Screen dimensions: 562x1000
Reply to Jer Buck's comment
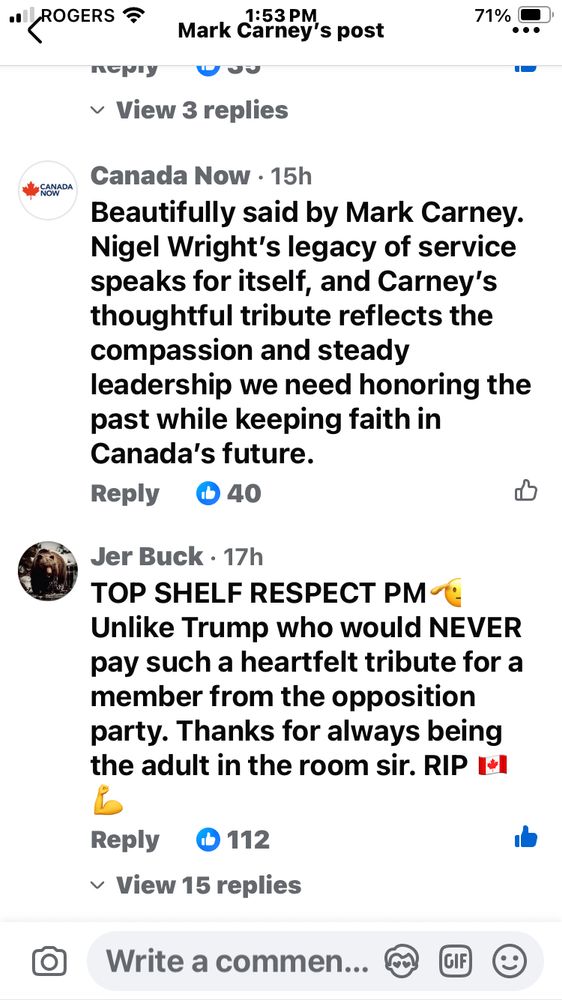coord(125,840)
